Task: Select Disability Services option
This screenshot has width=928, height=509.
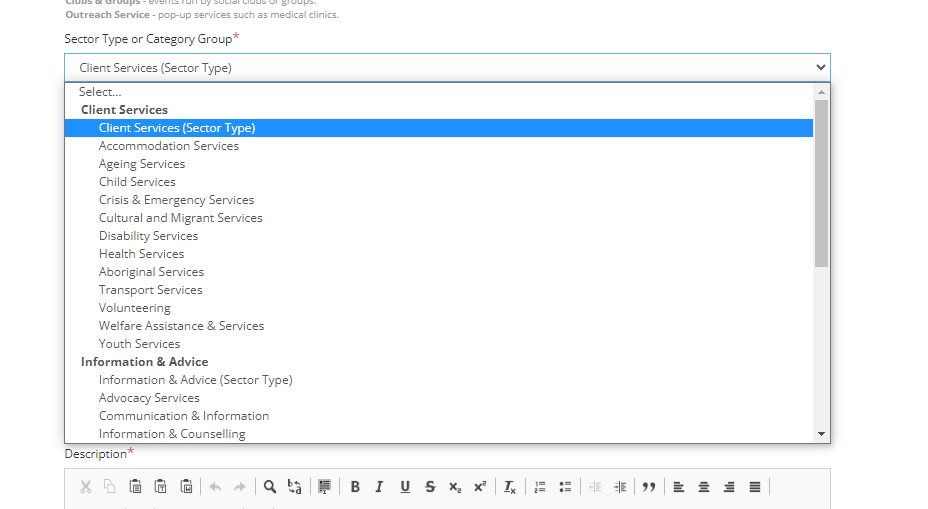Action: pyautogui.click(x=439, y=236)
